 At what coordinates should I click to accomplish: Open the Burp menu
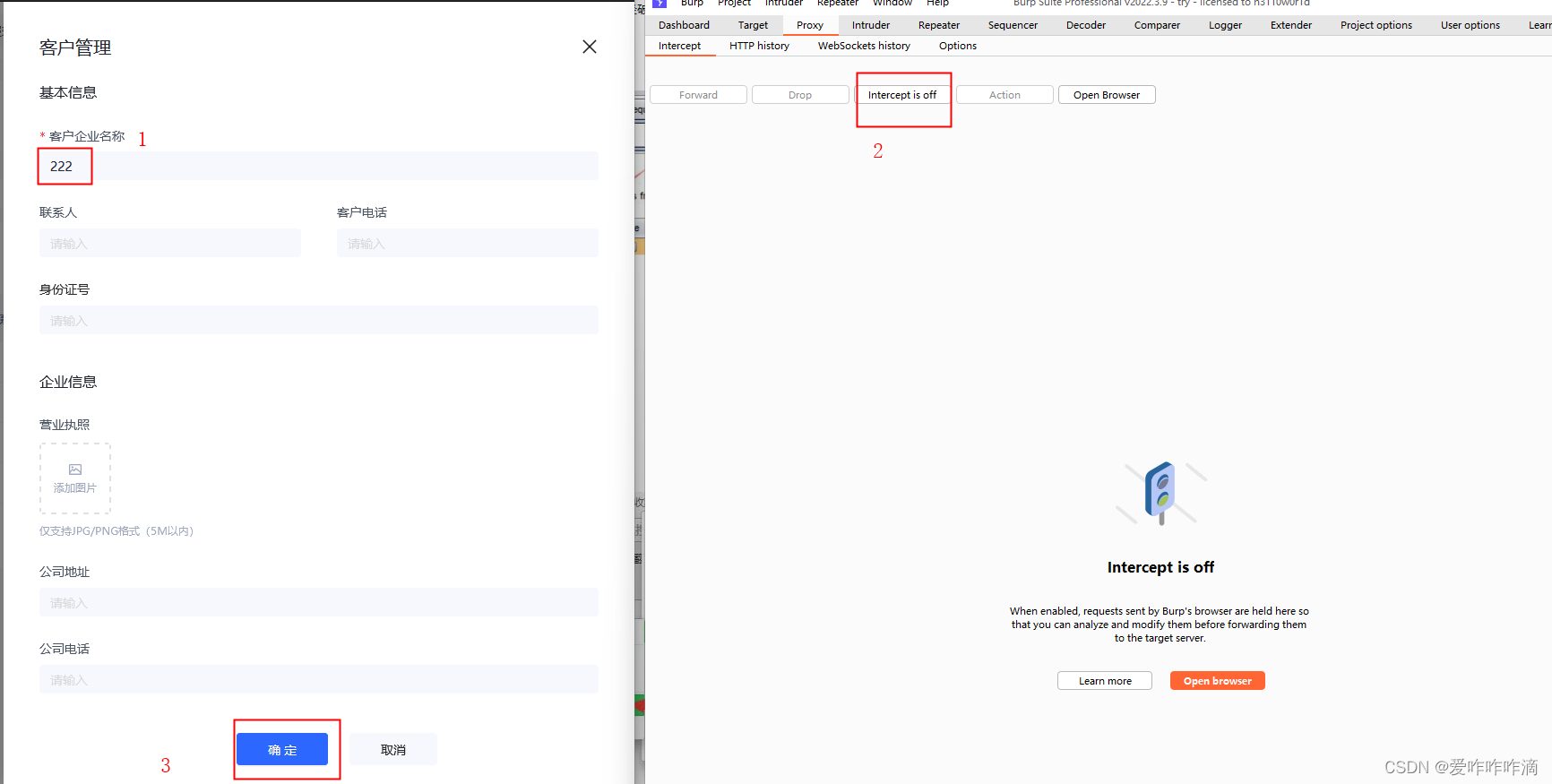point(692,4)
